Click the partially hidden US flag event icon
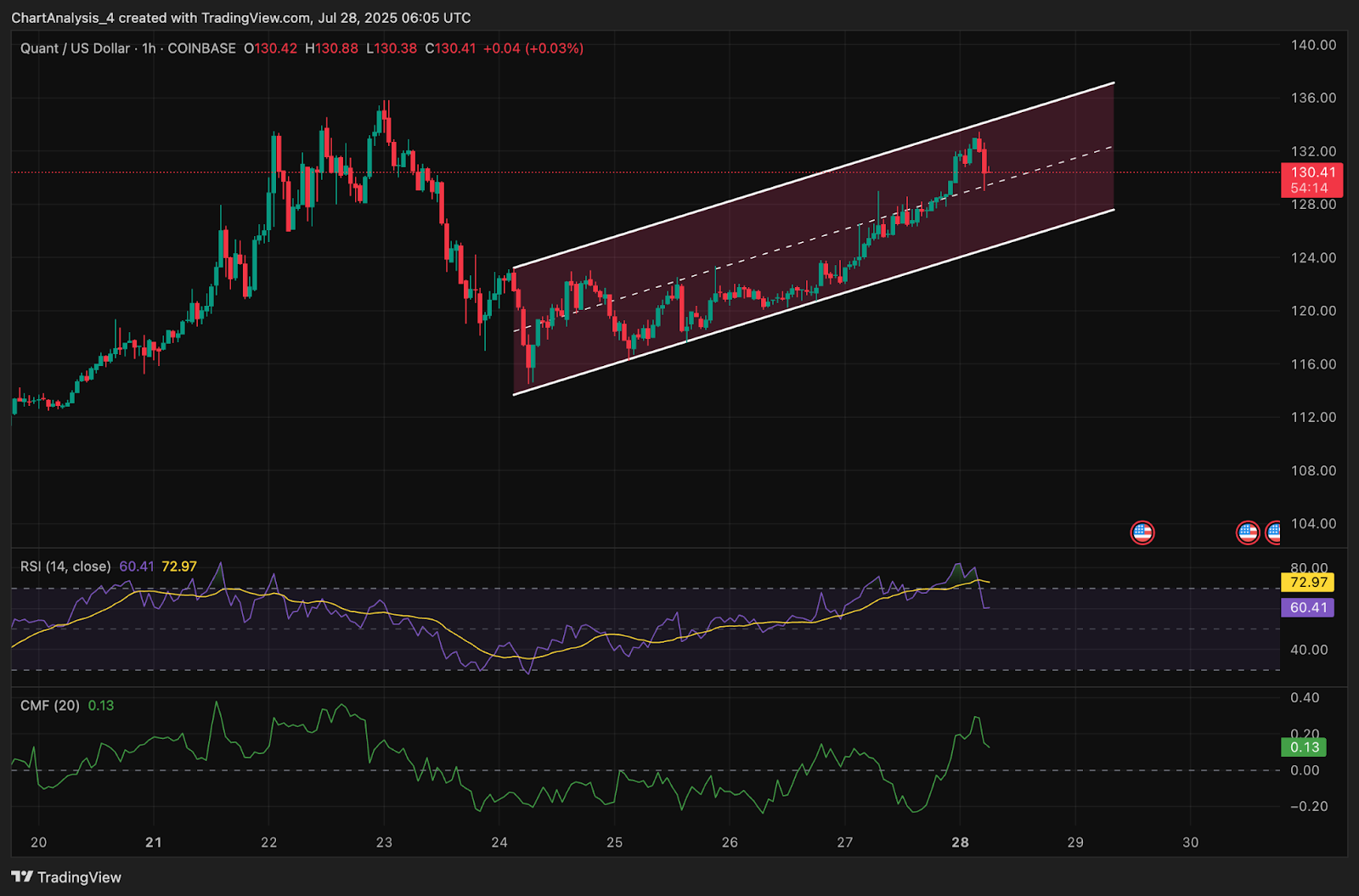The height and width of the screenshot is (896, 1359). (x=1273, y=533)
